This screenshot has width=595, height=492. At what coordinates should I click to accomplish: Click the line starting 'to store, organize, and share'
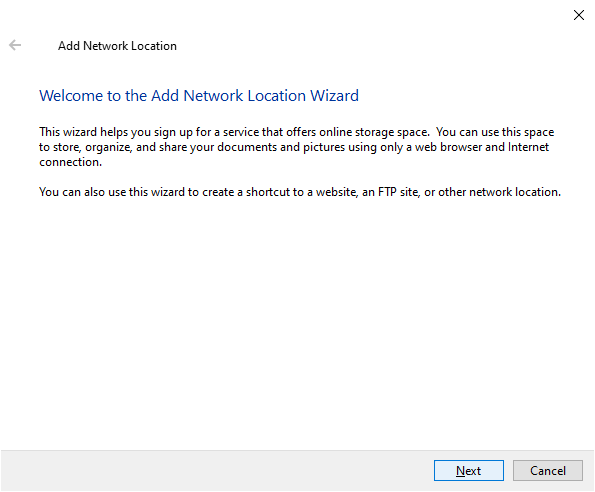294,147
